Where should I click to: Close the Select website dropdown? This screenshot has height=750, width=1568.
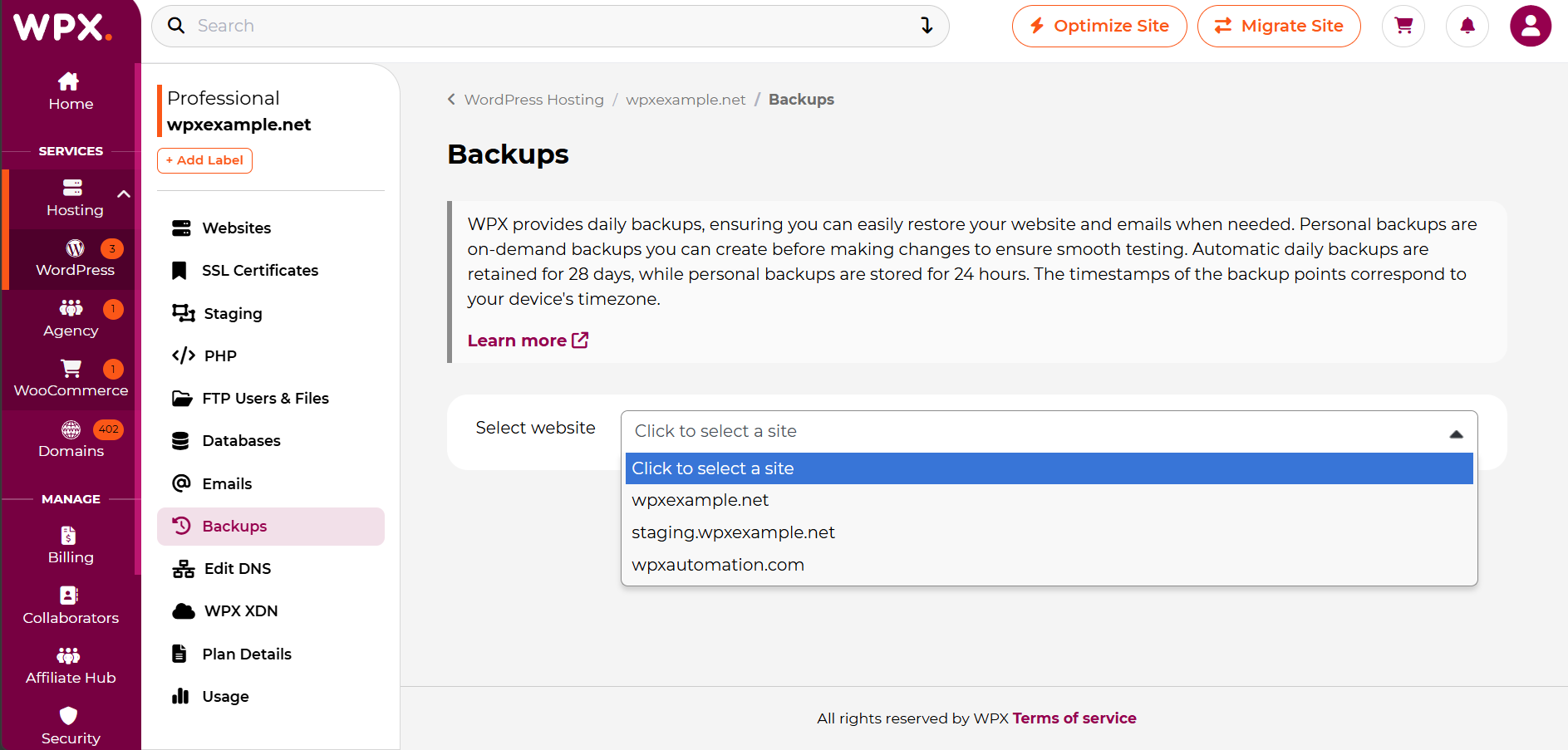tap(1456, 434)
